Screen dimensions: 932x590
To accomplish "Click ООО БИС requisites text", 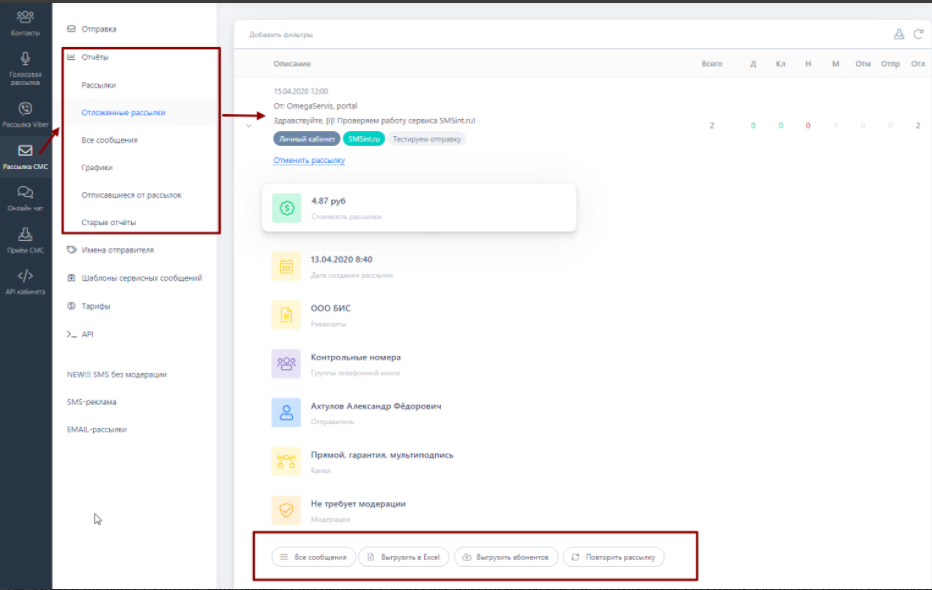I will [x=330, y=308].
